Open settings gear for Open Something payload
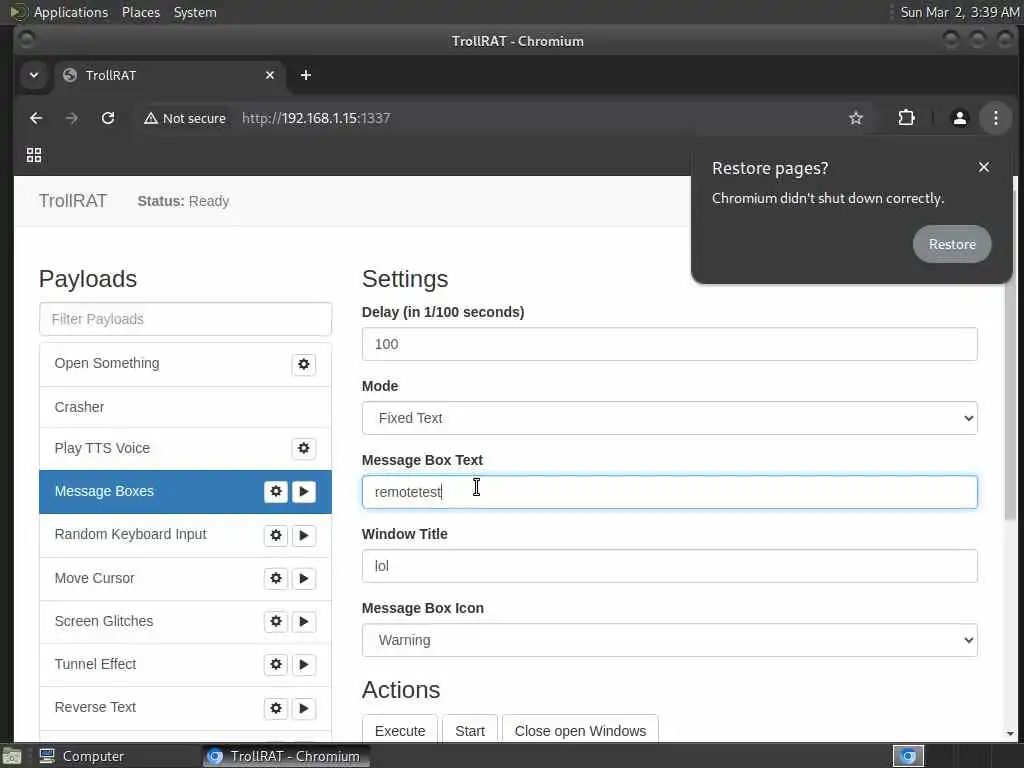The height and width of the screenshot is (768, 1024). [304, 364]
